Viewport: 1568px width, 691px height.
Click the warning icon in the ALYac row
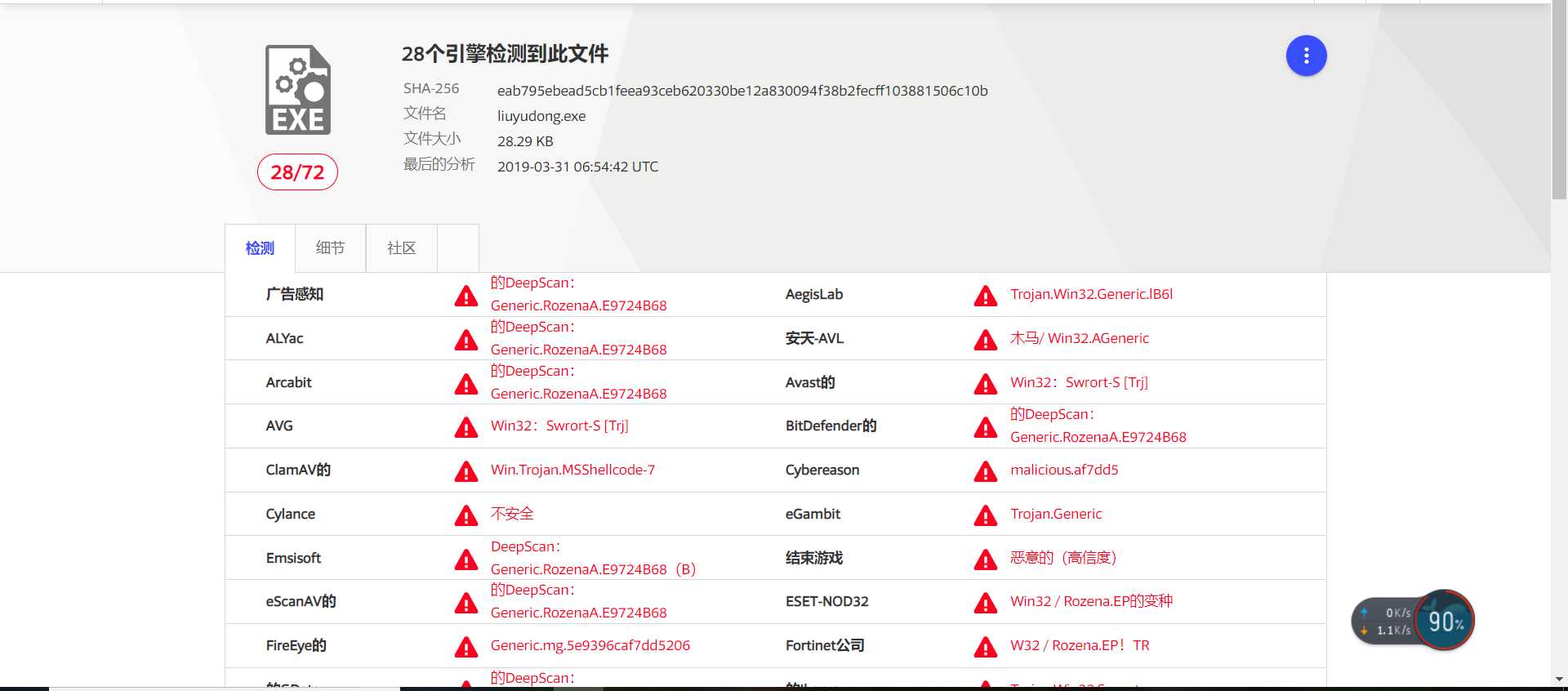tap(466, 340)
